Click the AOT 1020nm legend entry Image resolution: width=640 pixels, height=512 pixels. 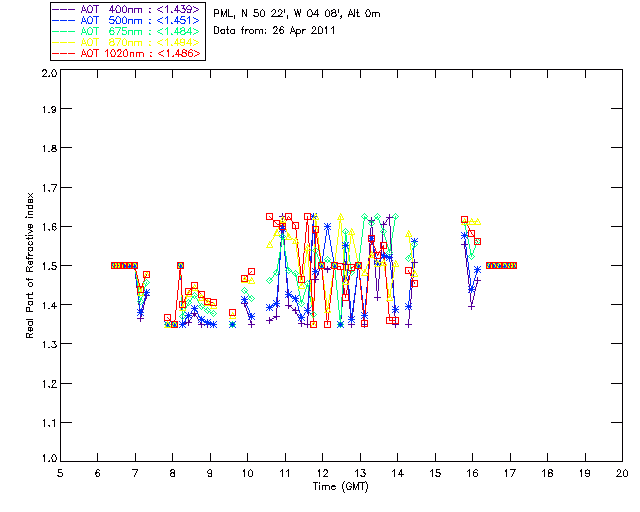coord(126,53)
